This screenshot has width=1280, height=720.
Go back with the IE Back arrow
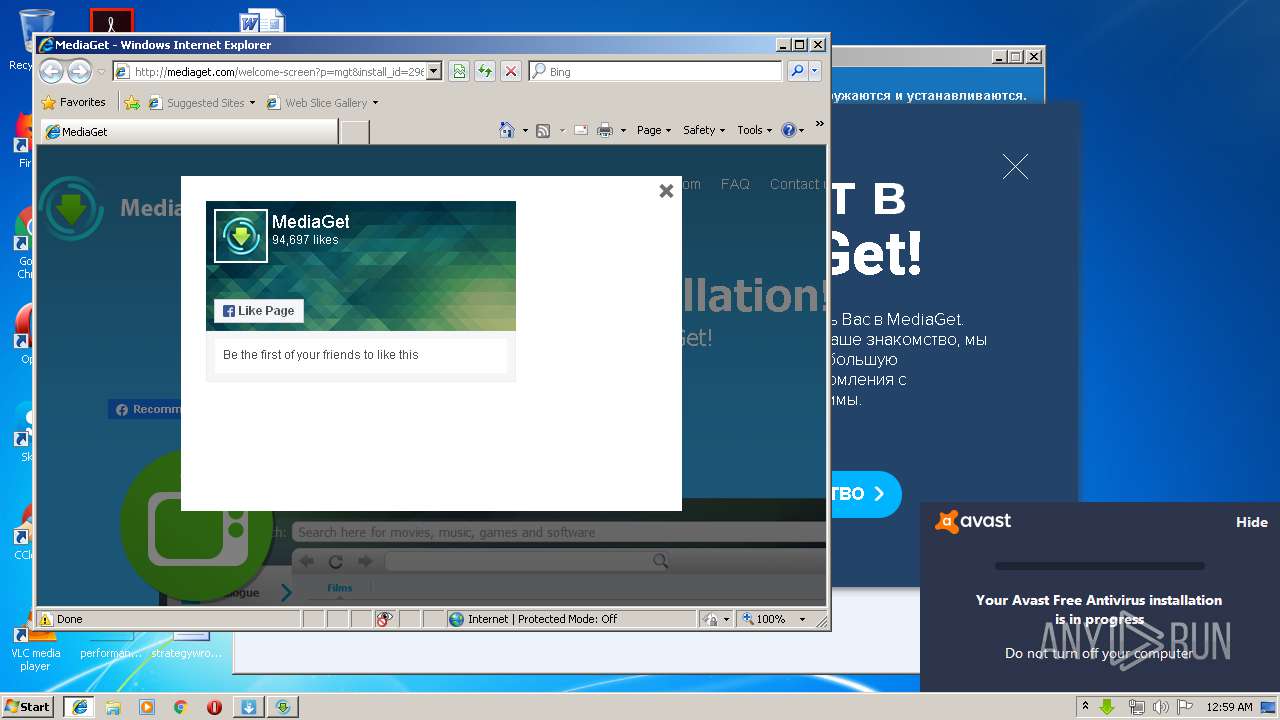[51, 71]
